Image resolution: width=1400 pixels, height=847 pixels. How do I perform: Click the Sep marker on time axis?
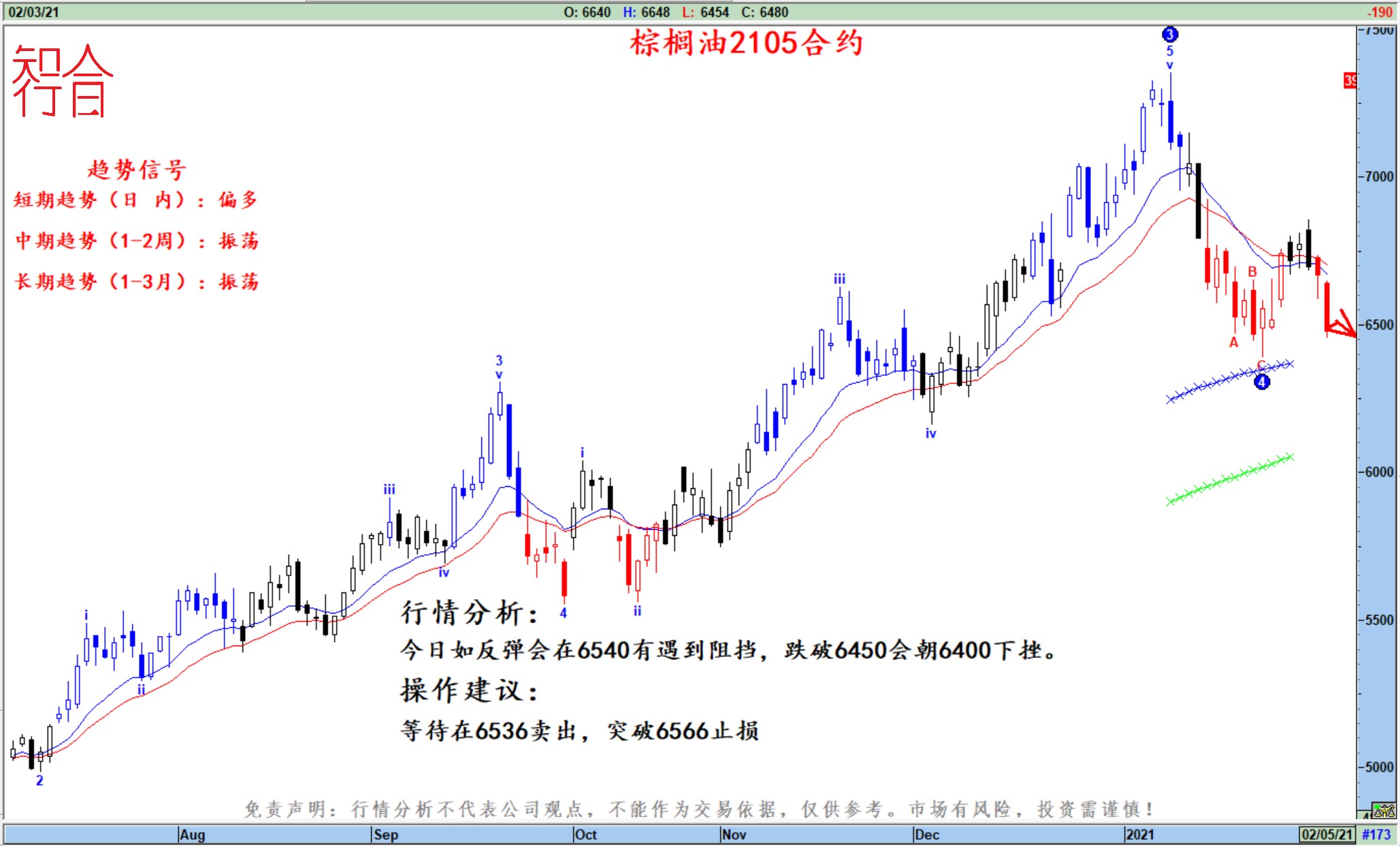tap(385, 835)
